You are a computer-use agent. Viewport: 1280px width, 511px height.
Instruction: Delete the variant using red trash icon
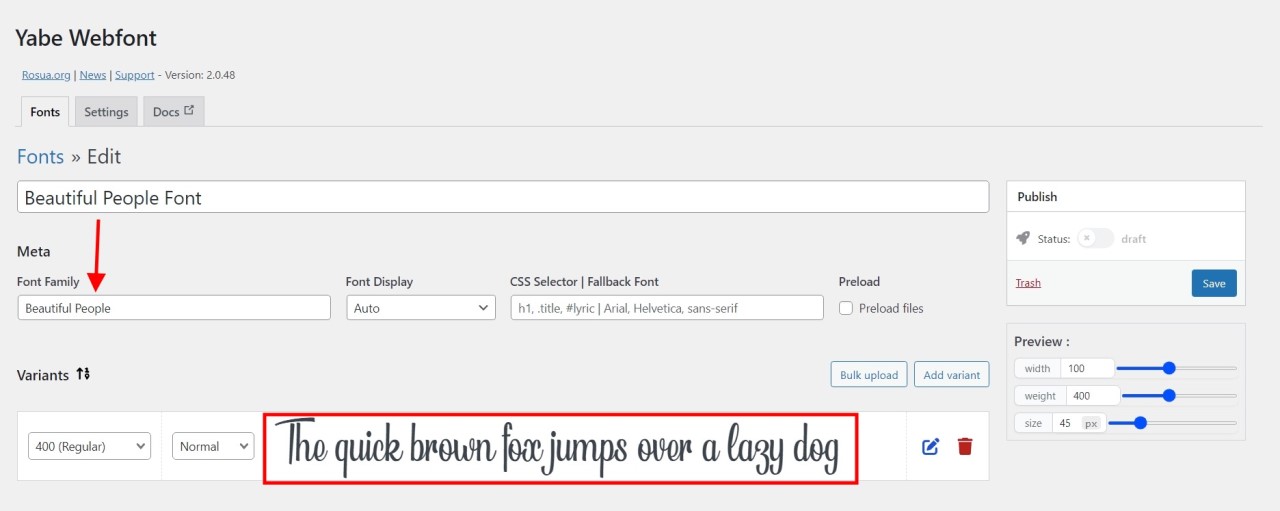pos(965,446)
